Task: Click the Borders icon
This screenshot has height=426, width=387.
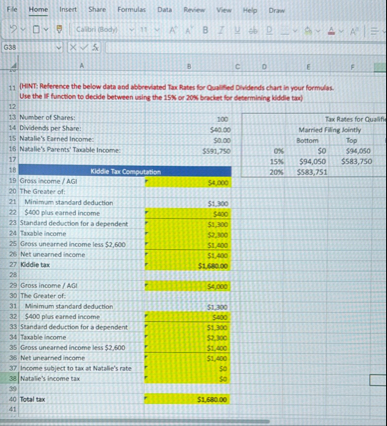Action: pyautogui.click(x=284, y=30)
